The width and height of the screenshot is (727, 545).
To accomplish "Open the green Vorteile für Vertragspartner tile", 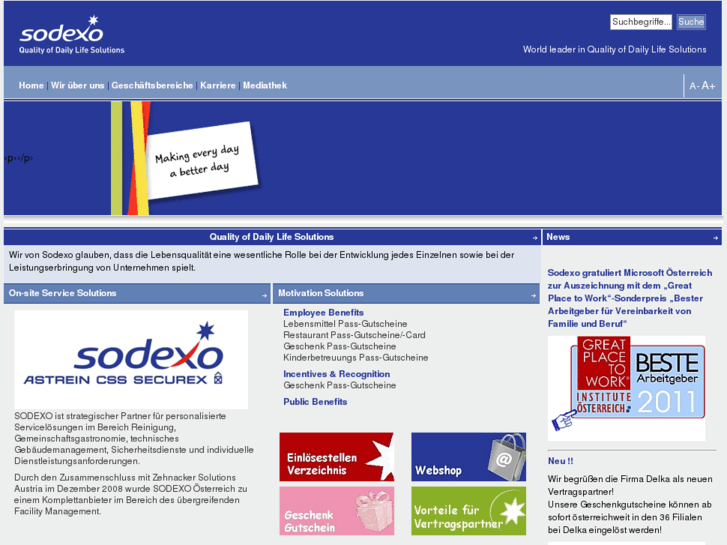I will point(468,511).
